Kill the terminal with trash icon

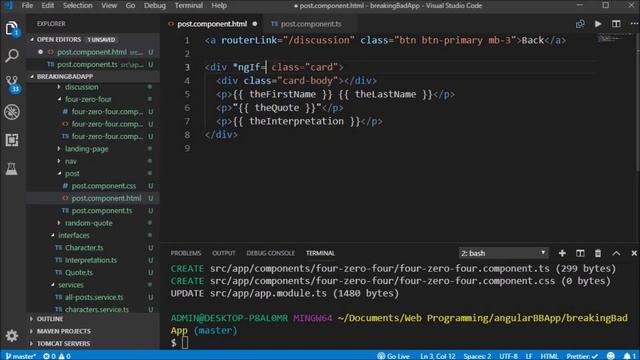(598, 253)
